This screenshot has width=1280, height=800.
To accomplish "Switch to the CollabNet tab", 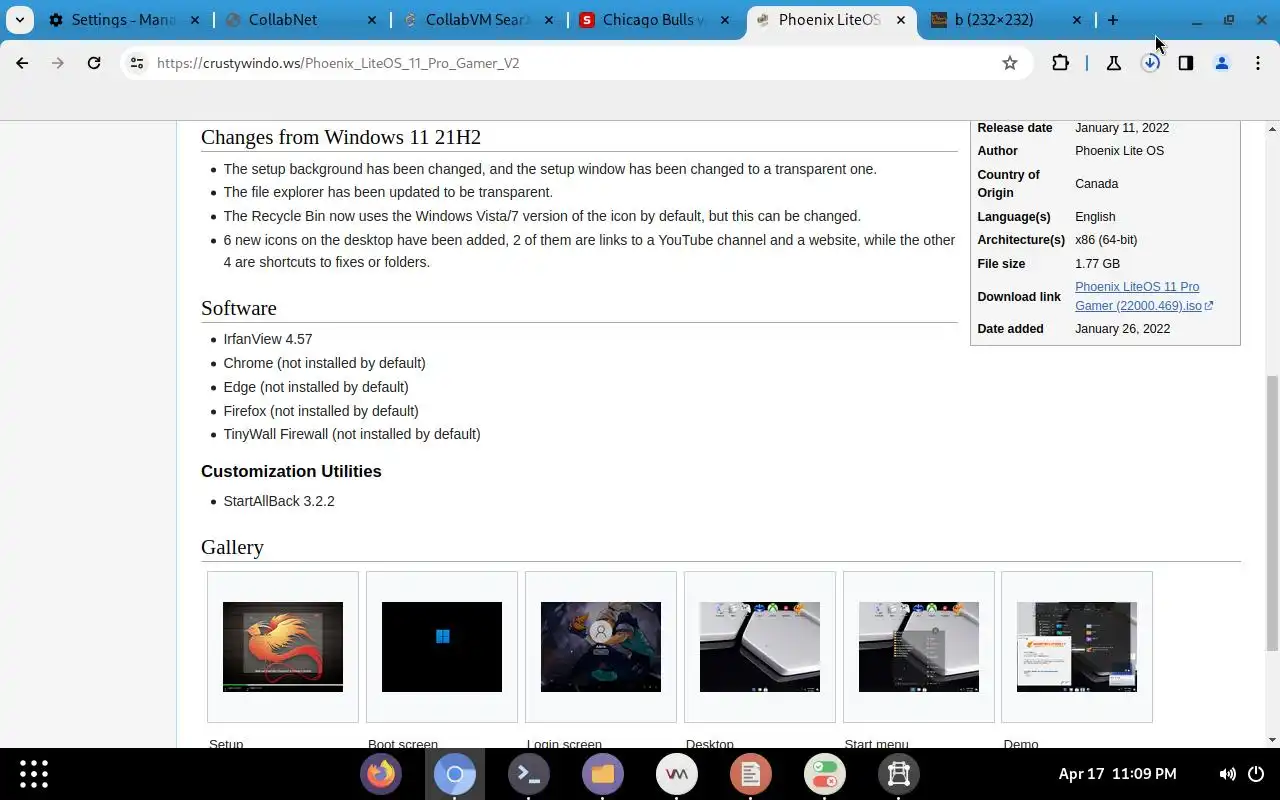I will click(x=302, y=20).
